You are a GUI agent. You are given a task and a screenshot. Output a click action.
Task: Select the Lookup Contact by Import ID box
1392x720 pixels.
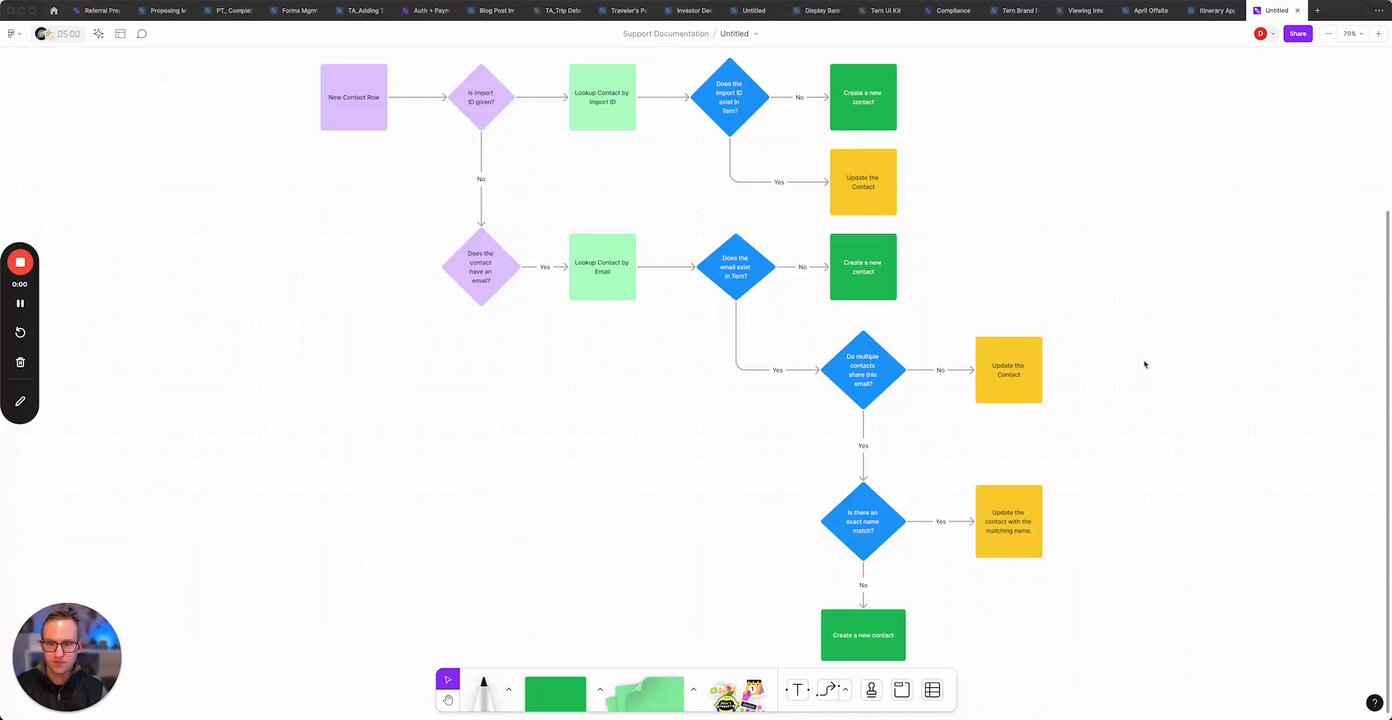(x=602, y=97)
